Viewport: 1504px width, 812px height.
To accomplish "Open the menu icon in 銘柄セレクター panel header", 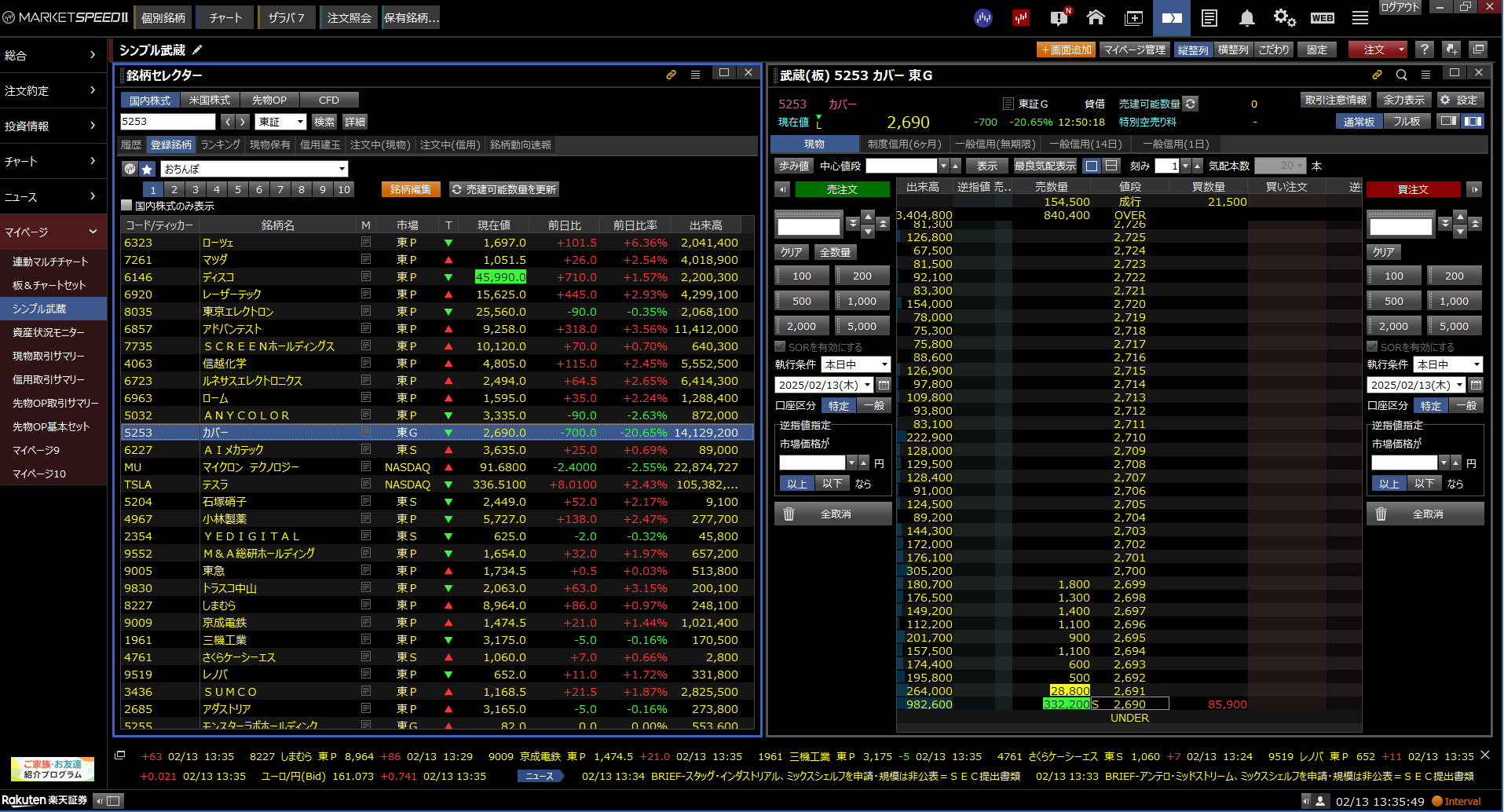I will point(695,75).
